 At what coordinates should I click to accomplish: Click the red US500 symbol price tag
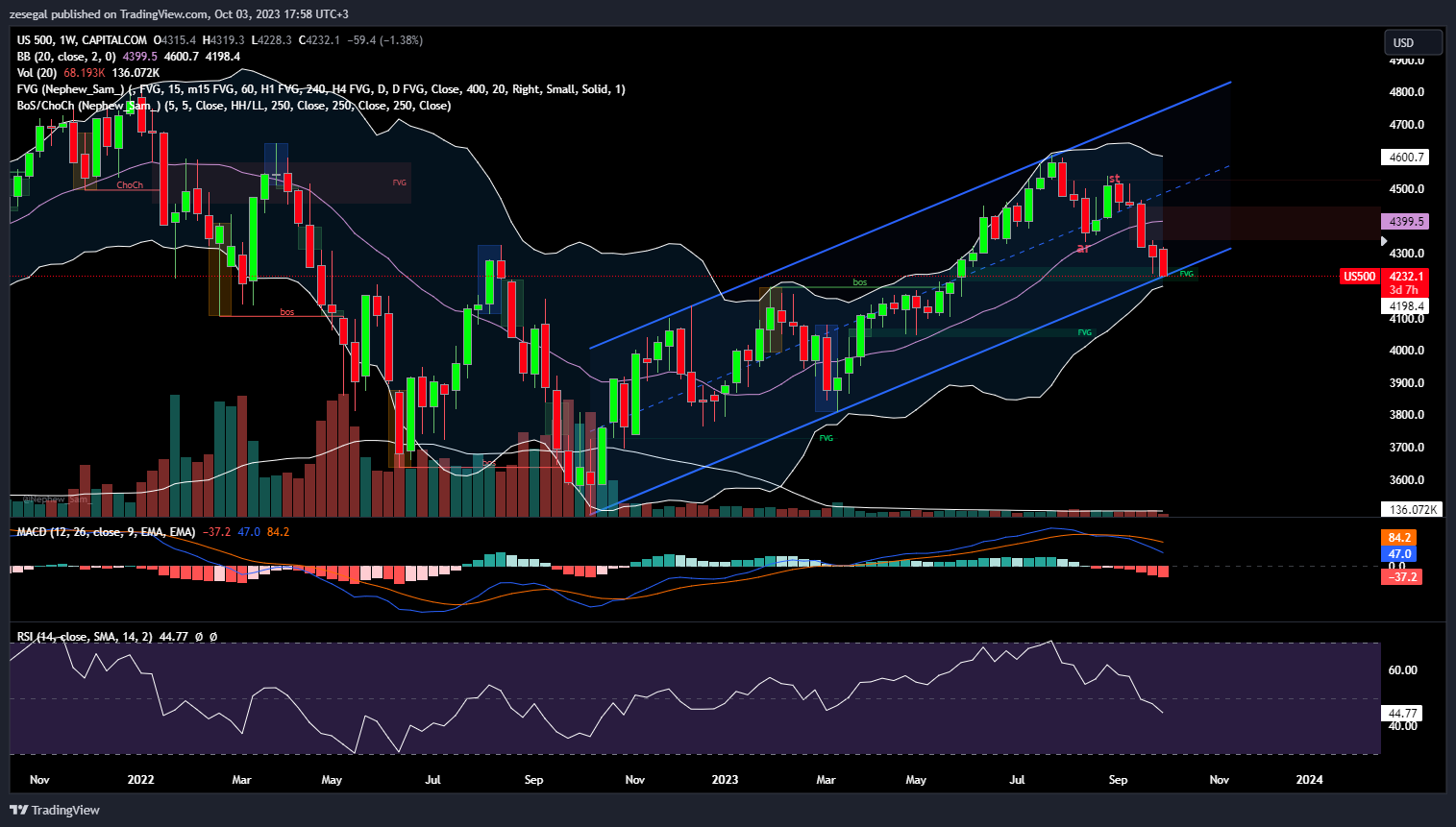1359,277
